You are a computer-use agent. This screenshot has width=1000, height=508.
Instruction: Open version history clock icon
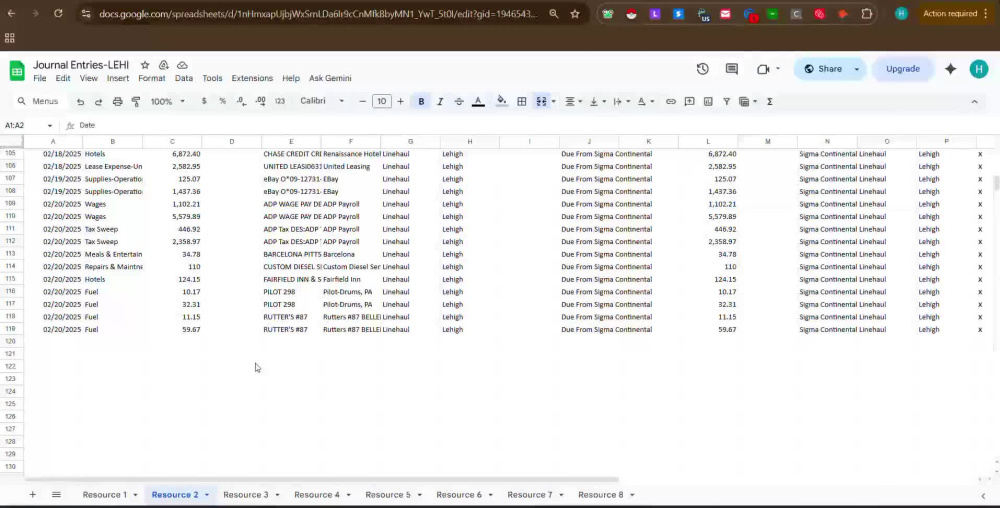(x=703, y=69)
